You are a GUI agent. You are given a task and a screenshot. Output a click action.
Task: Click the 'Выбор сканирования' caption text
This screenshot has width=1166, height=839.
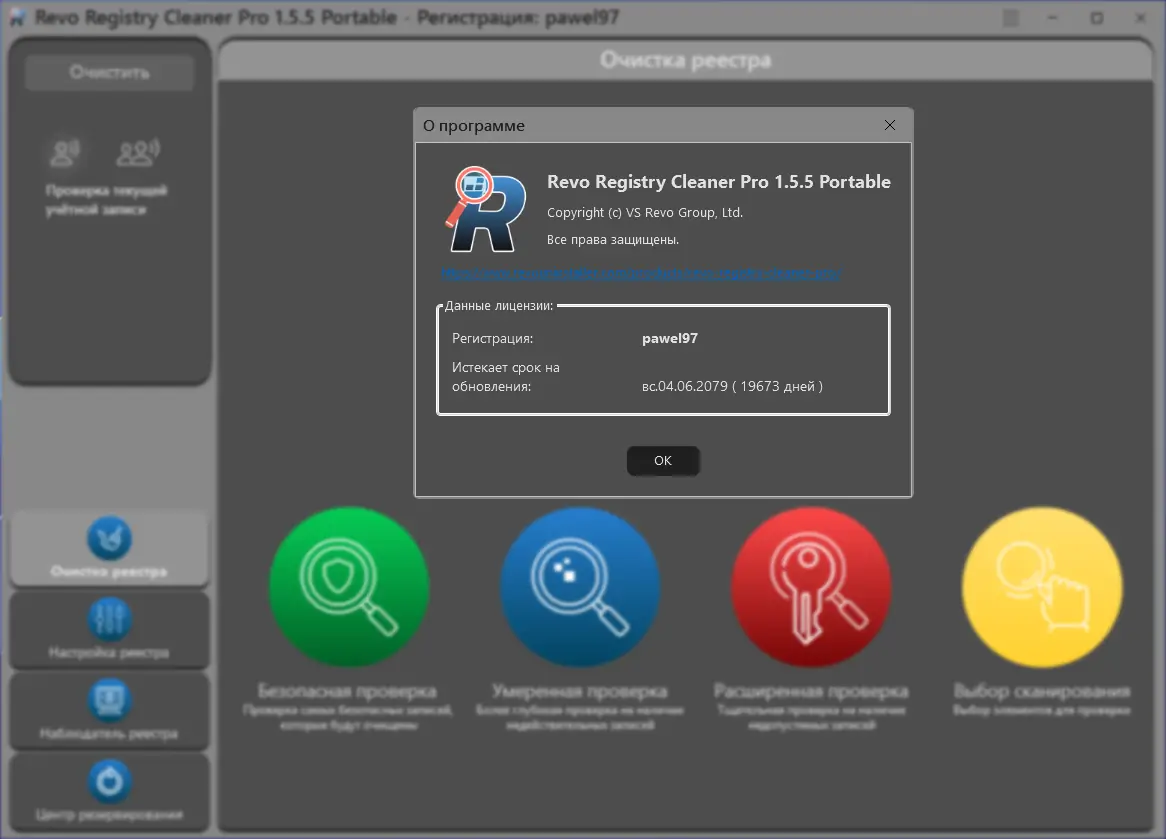1042,691
